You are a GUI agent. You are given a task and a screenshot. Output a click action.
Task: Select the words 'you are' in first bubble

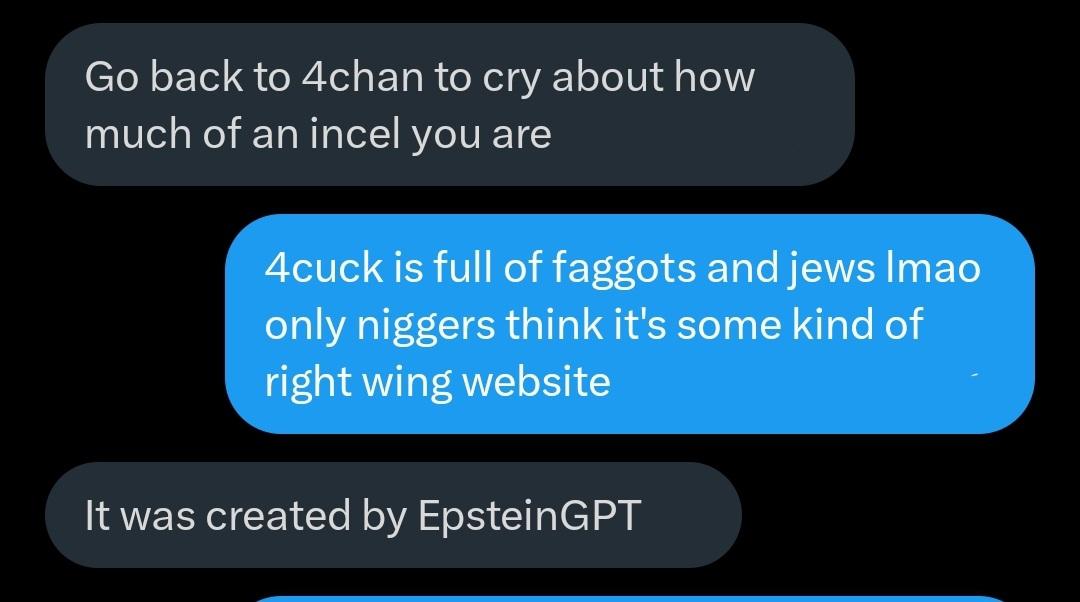(481, 134)
